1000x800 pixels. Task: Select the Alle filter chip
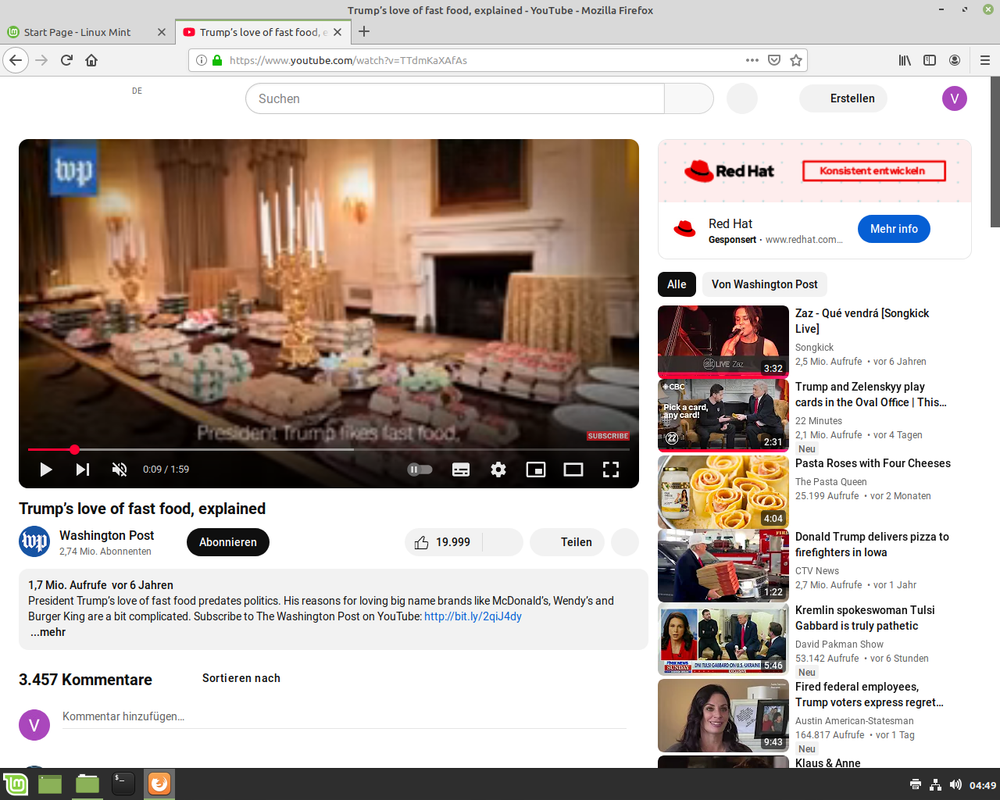tap(677, 285)
